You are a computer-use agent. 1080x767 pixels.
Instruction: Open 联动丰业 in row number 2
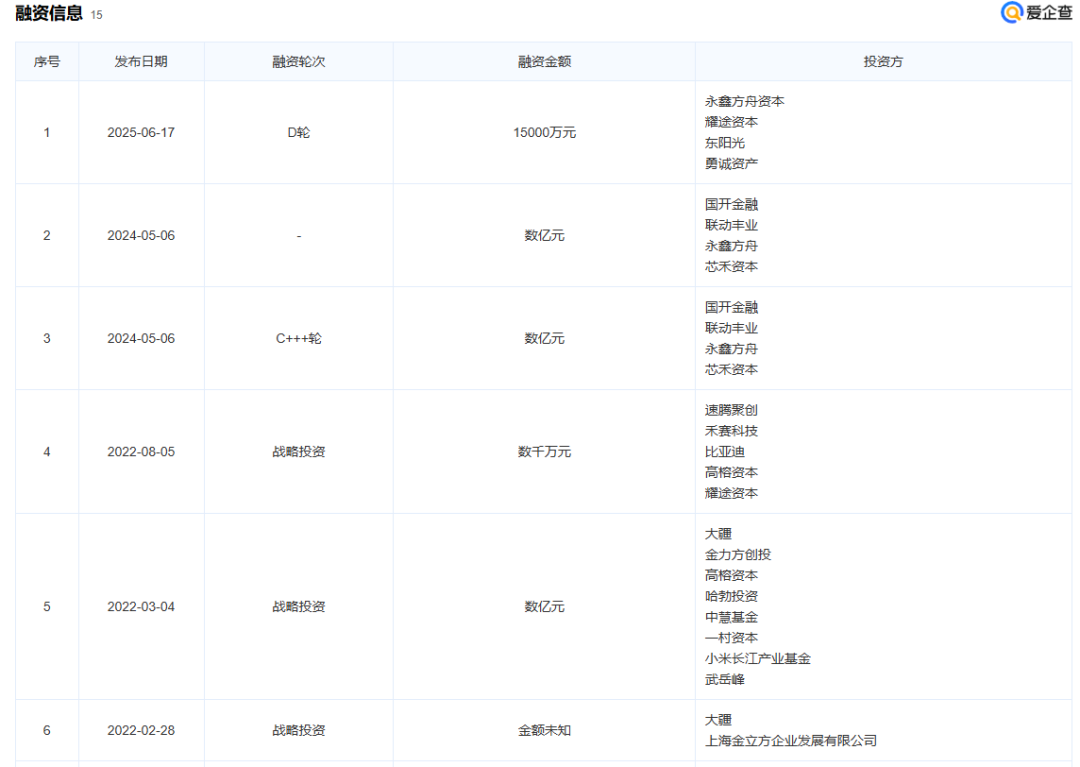click(x=731, y=225)
